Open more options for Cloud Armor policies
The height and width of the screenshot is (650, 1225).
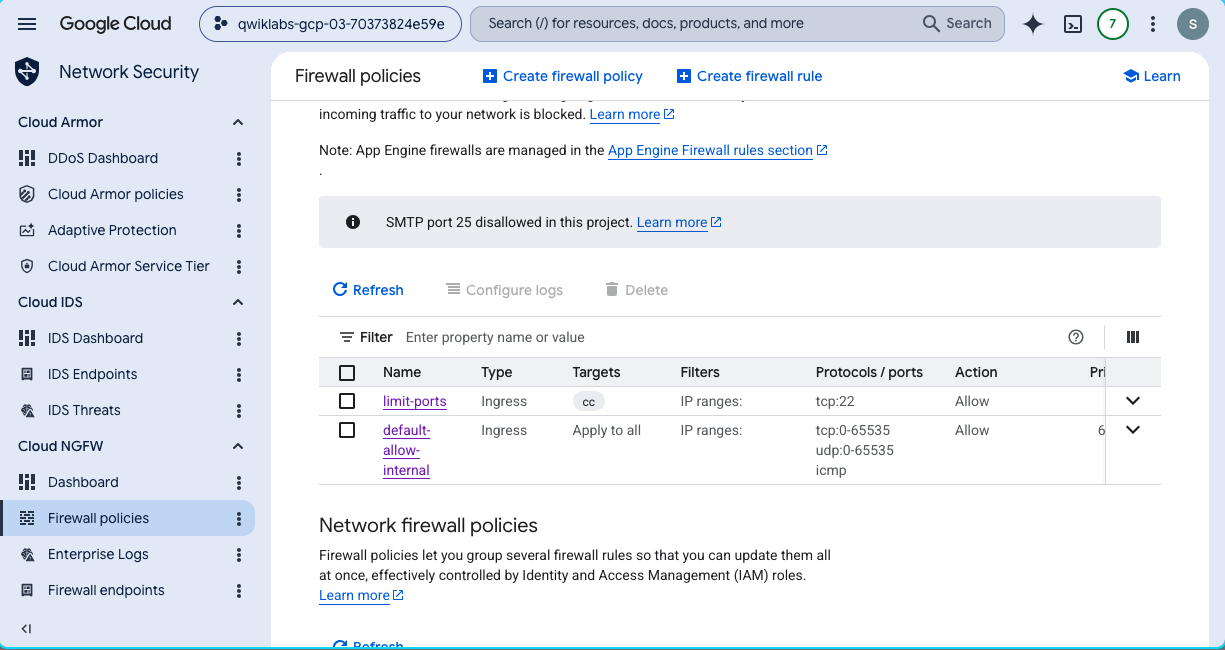point(239,194)
